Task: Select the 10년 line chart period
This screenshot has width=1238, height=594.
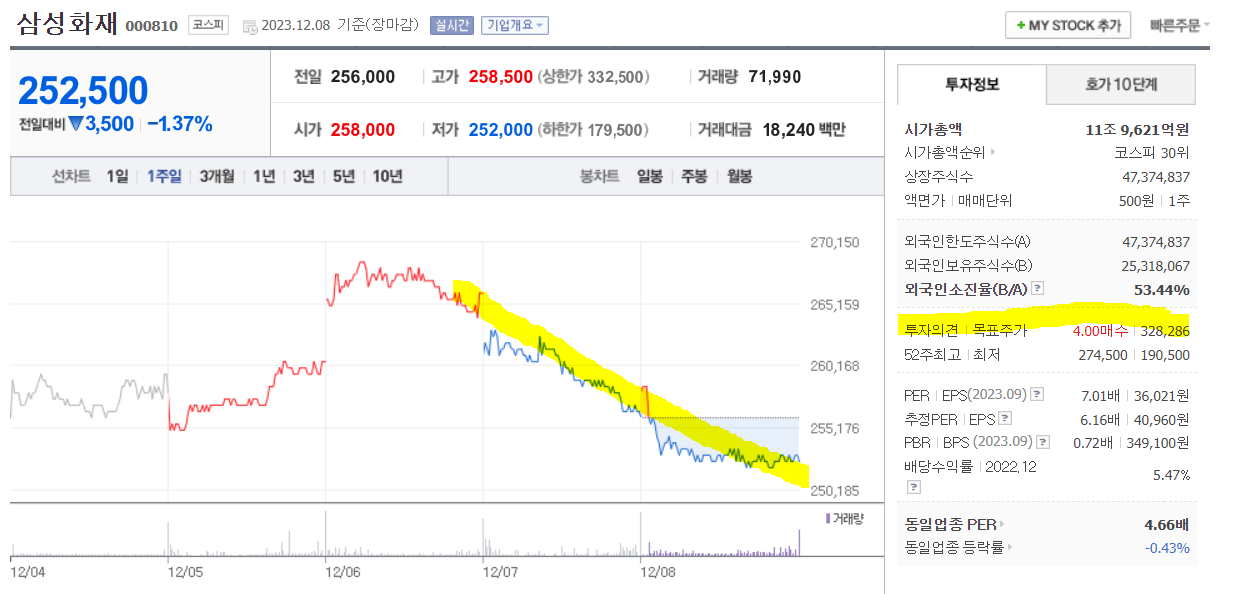Action: 388,177
